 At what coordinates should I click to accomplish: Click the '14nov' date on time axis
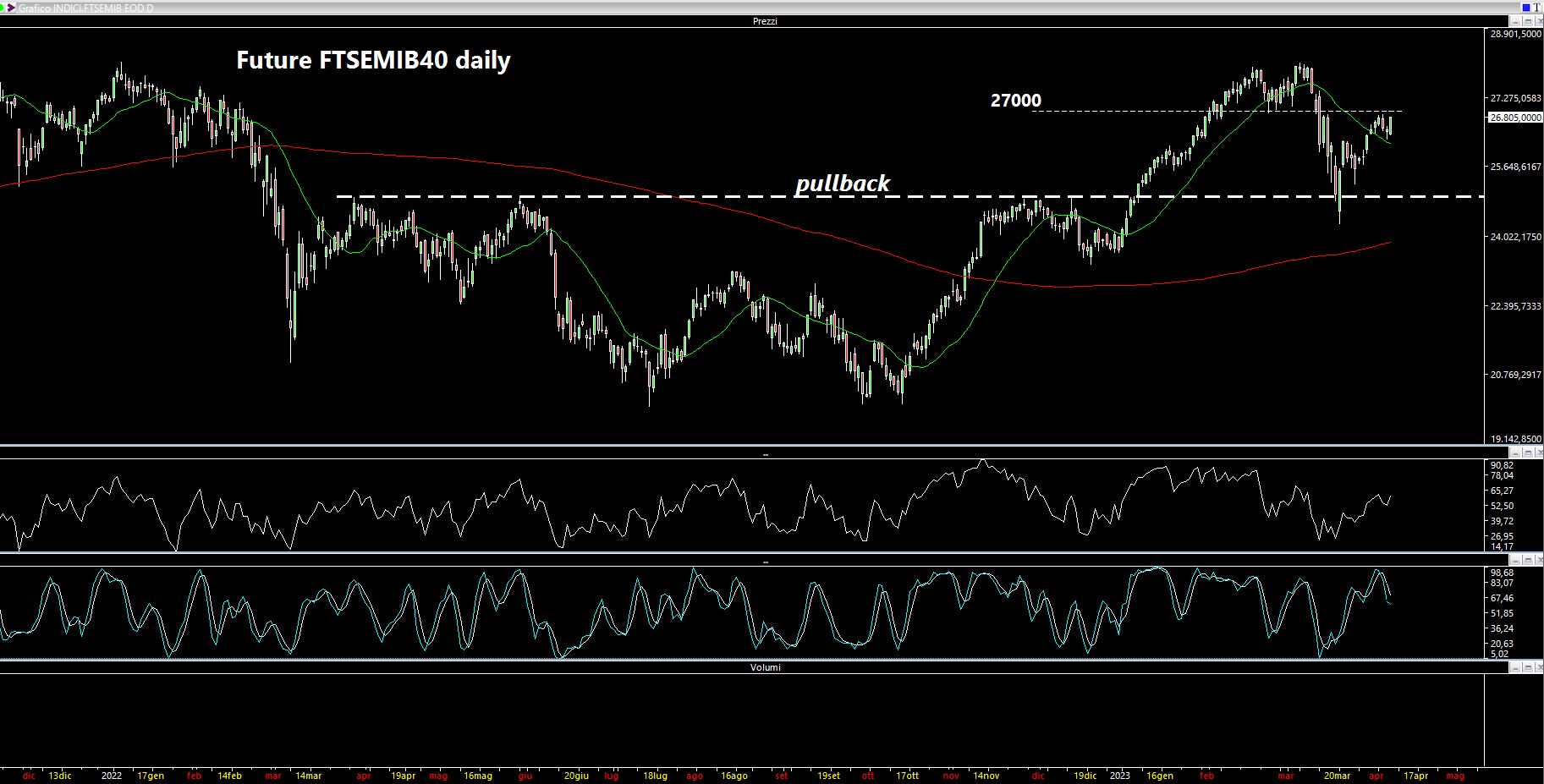(x=986, y=776)
